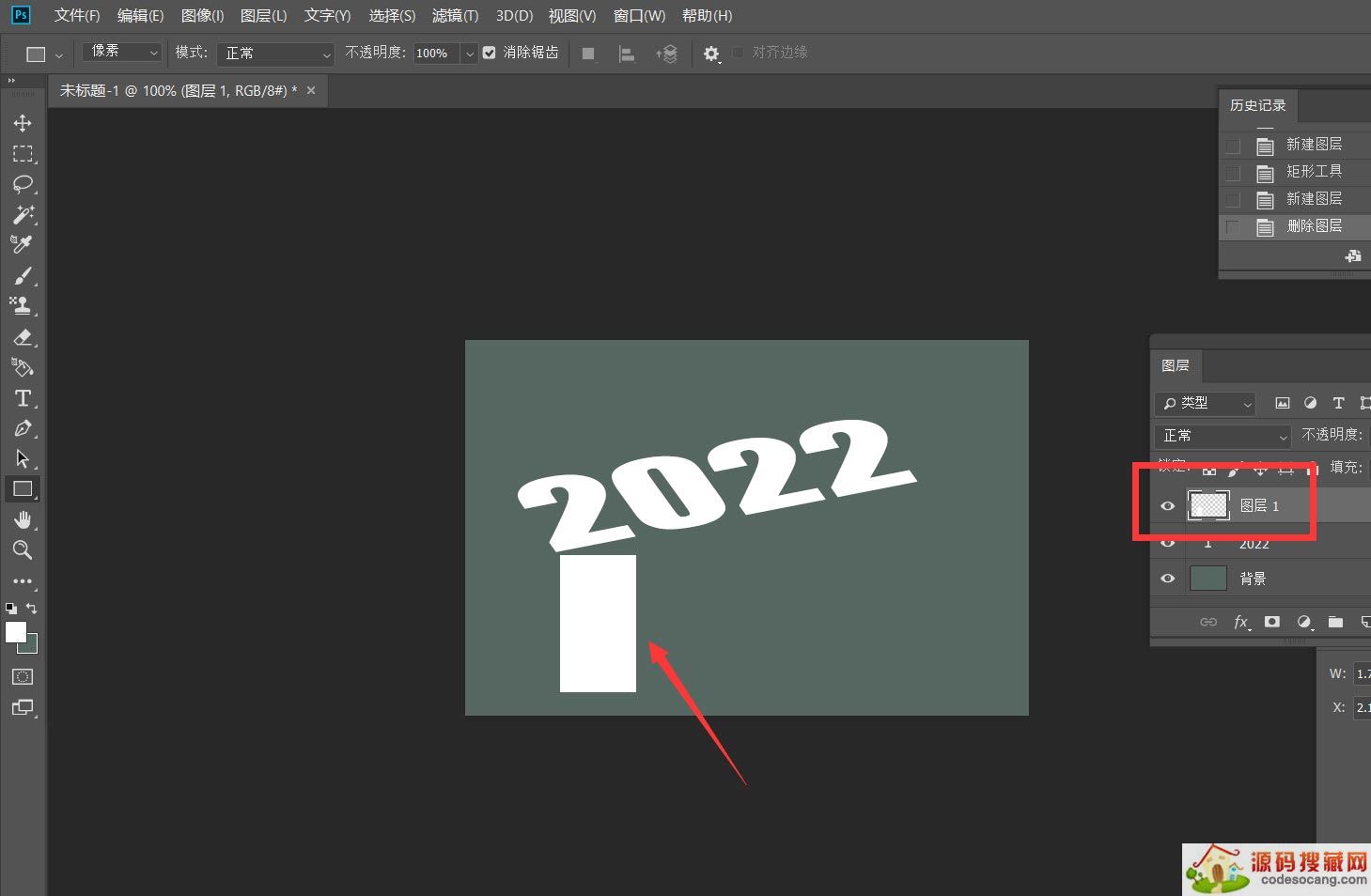This screenshot has width=1371, height=896.
Task: Open the 编辑(E) menu
Action: pos(140,16)
